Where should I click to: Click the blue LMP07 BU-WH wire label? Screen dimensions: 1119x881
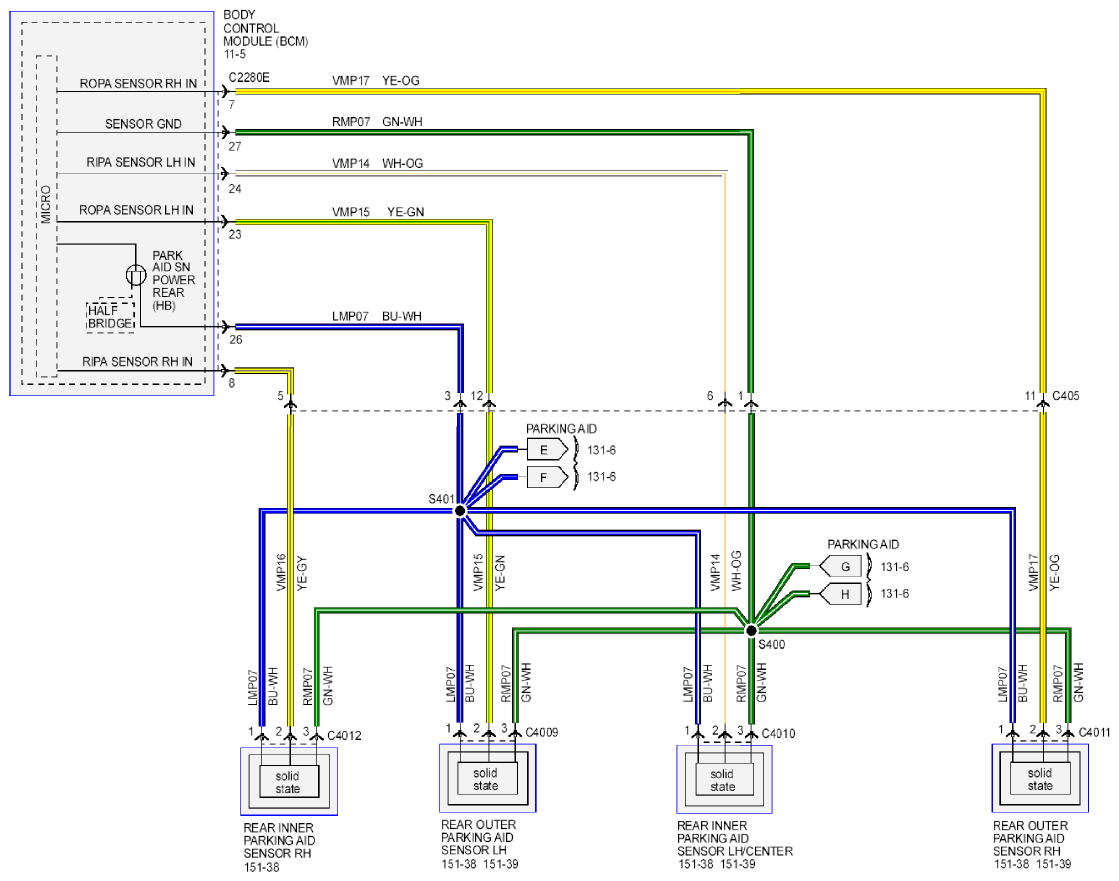377,316
